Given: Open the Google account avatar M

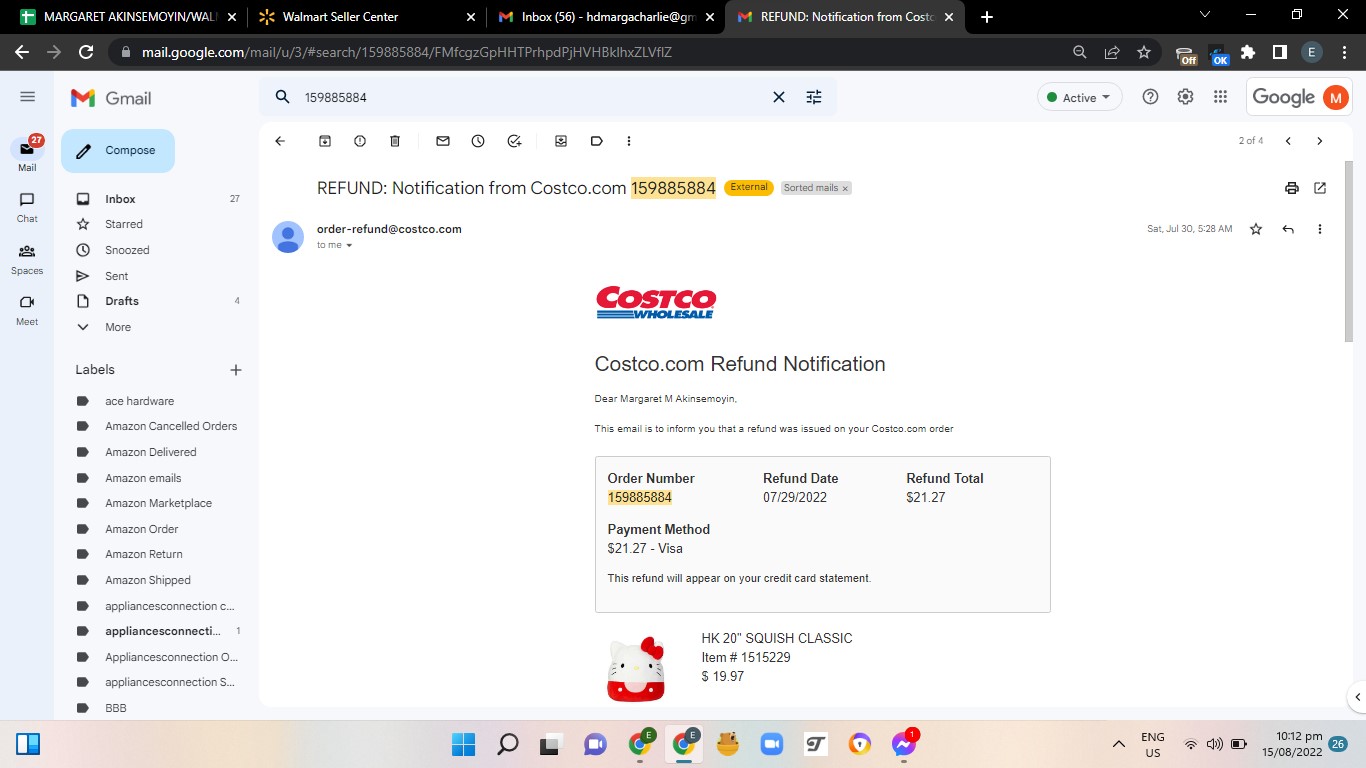Looking at the screenshot, I should pos(1335,97).
